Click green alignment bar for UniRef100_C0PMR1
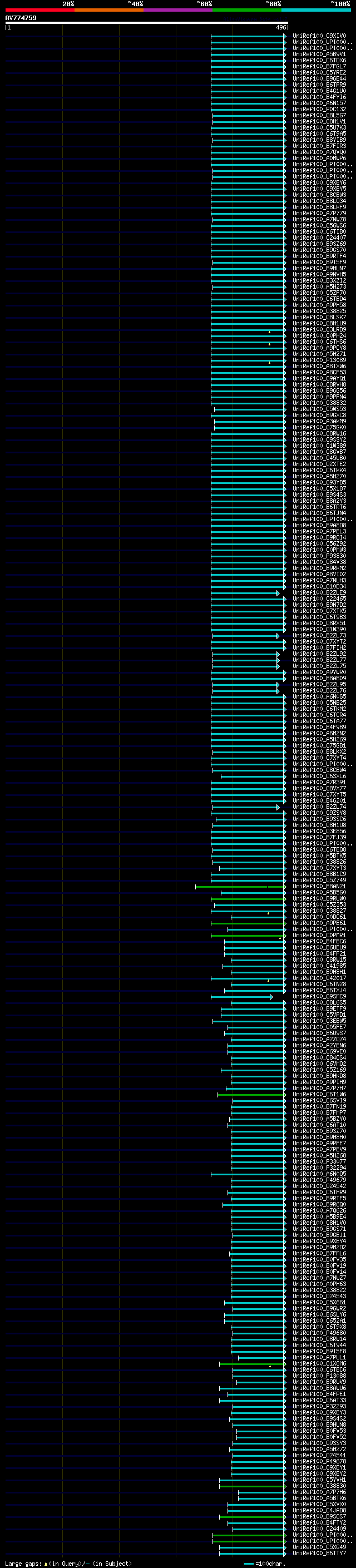The height and width of the screenshot is (1568, 356). tap(248, 936)
